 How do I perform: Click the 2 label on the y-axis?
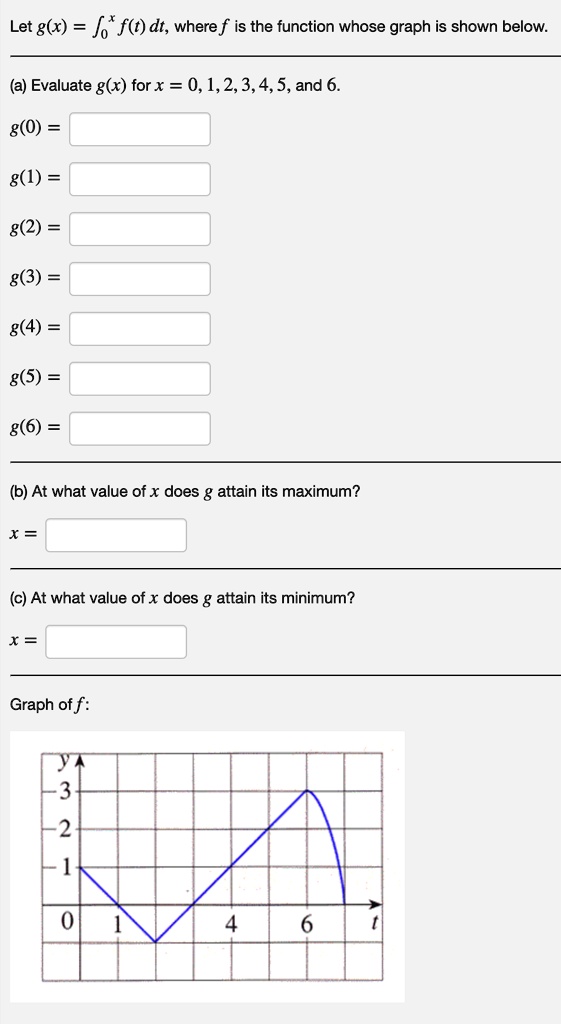65,831
